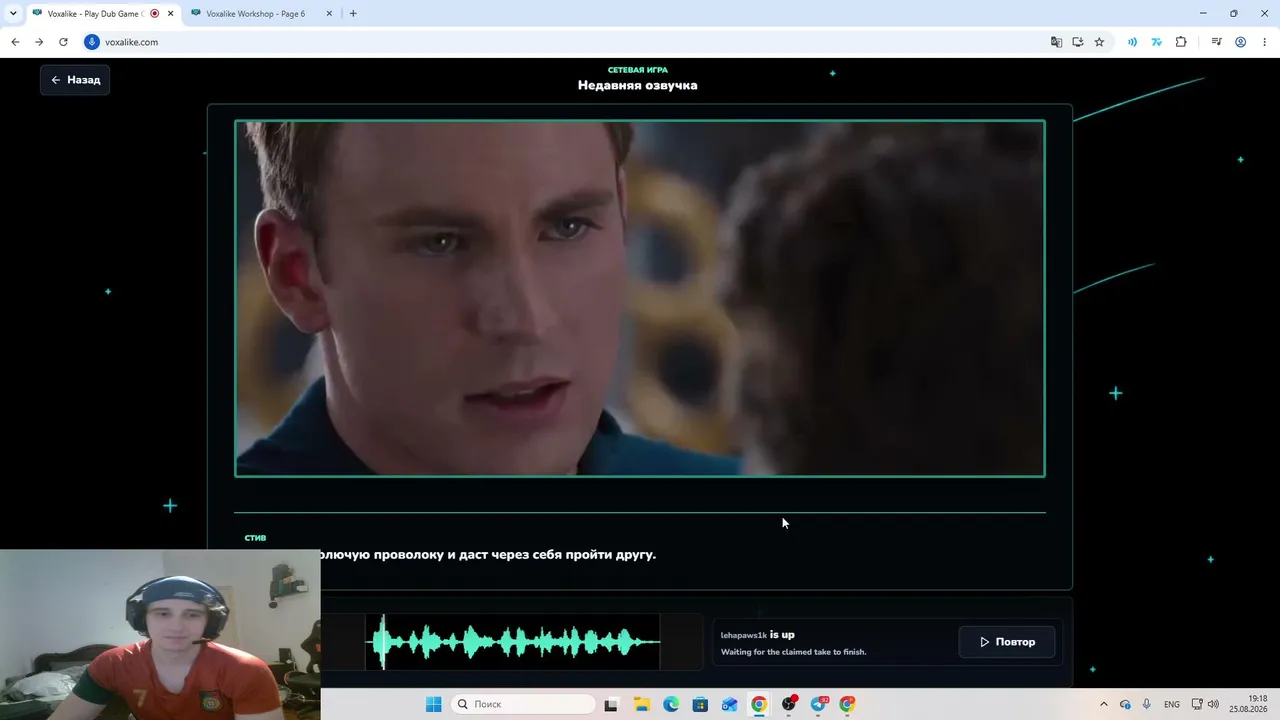The width and height of the screenshot is (1280, 720).
Task: Open the Chrome three-dot menu
Action: pos(1263,42)
